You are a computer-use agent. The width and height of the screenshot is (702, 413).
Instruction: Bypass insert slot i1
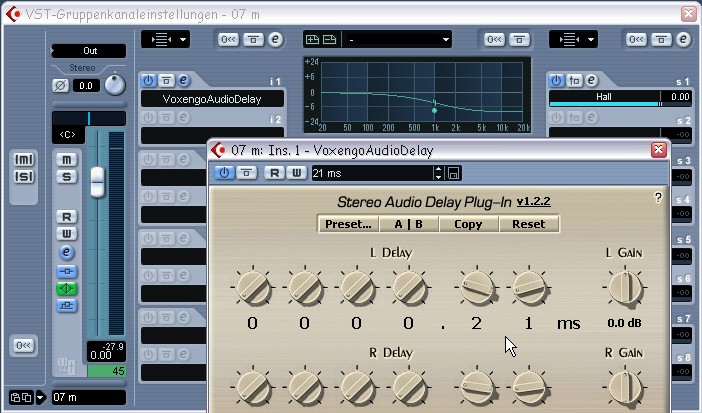(166, 81)
